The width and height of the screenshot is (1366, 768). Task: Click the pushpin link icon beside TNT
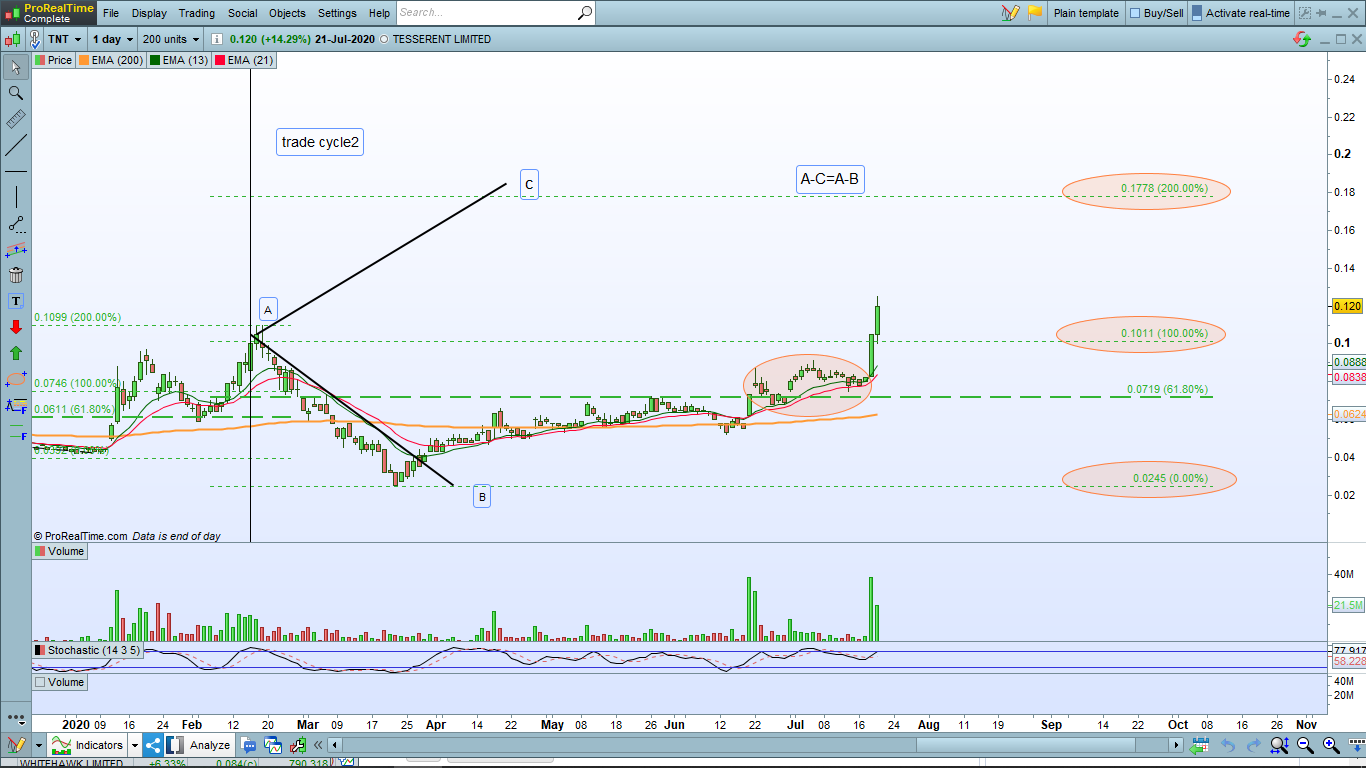tap(35, 39)
